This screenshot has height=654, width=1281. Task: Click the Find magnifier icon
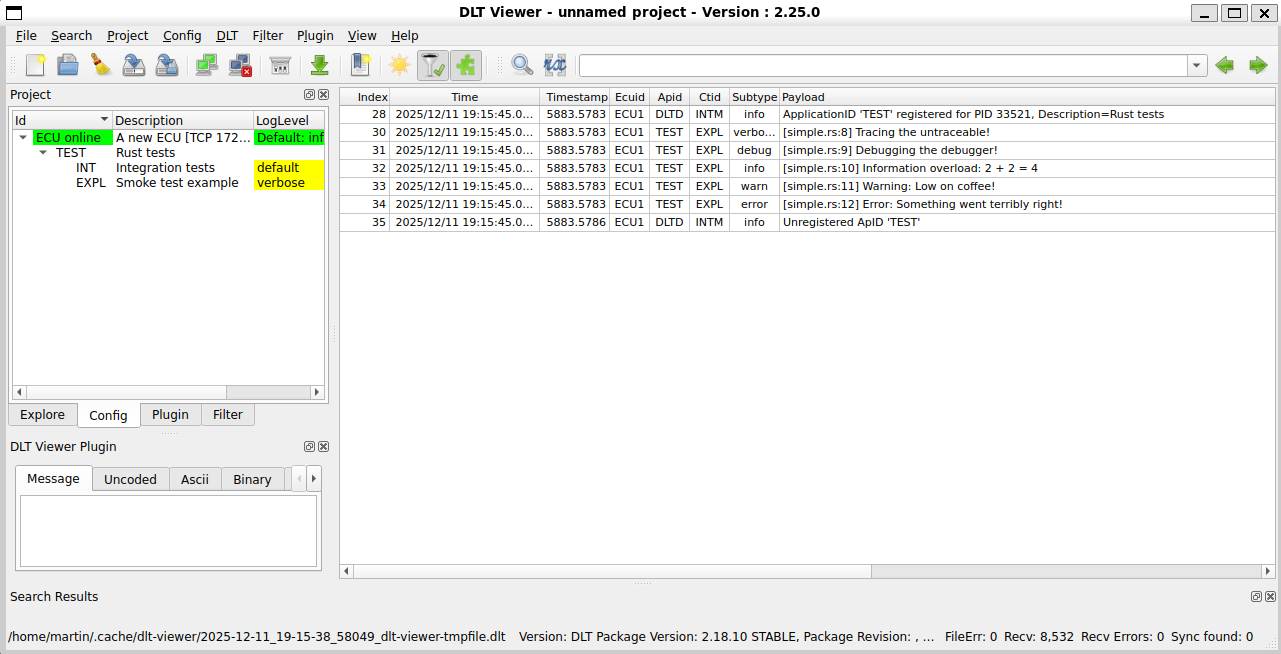(x=522, y=66)
